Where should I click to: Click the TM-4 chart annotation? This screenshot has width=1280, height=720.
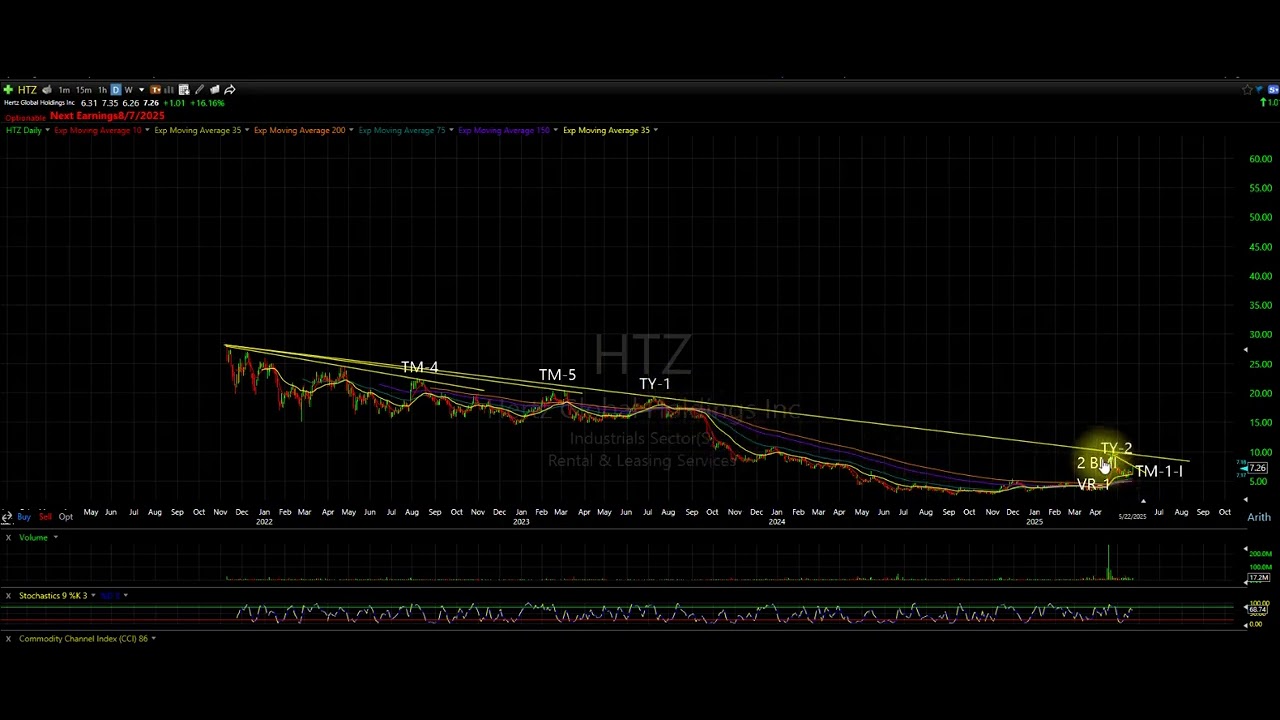tap(419, 368)
